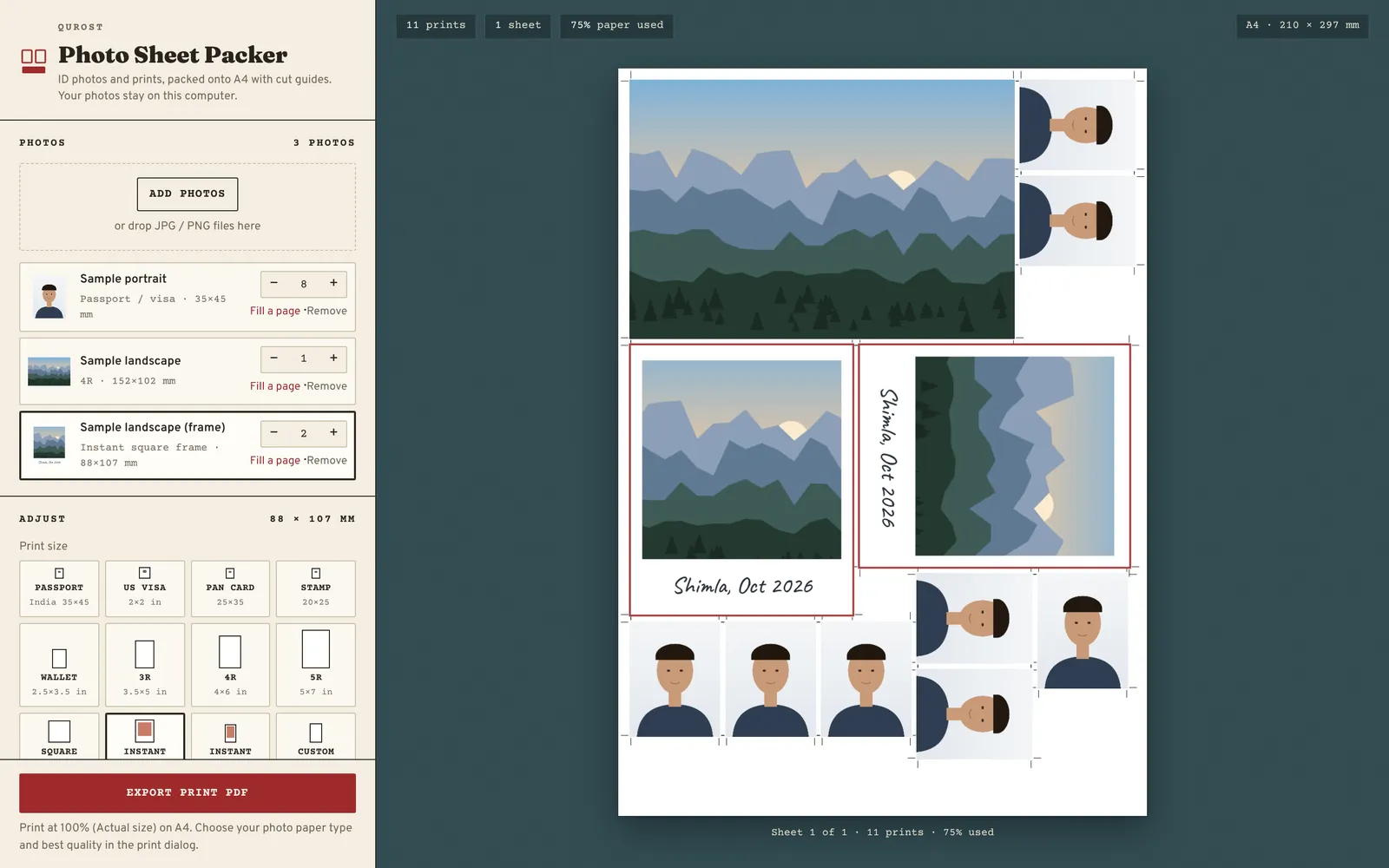This screenshot has height=868, width=1389.
Task: Pick the PAN Card 25×35 size
Action: (230, 589)
